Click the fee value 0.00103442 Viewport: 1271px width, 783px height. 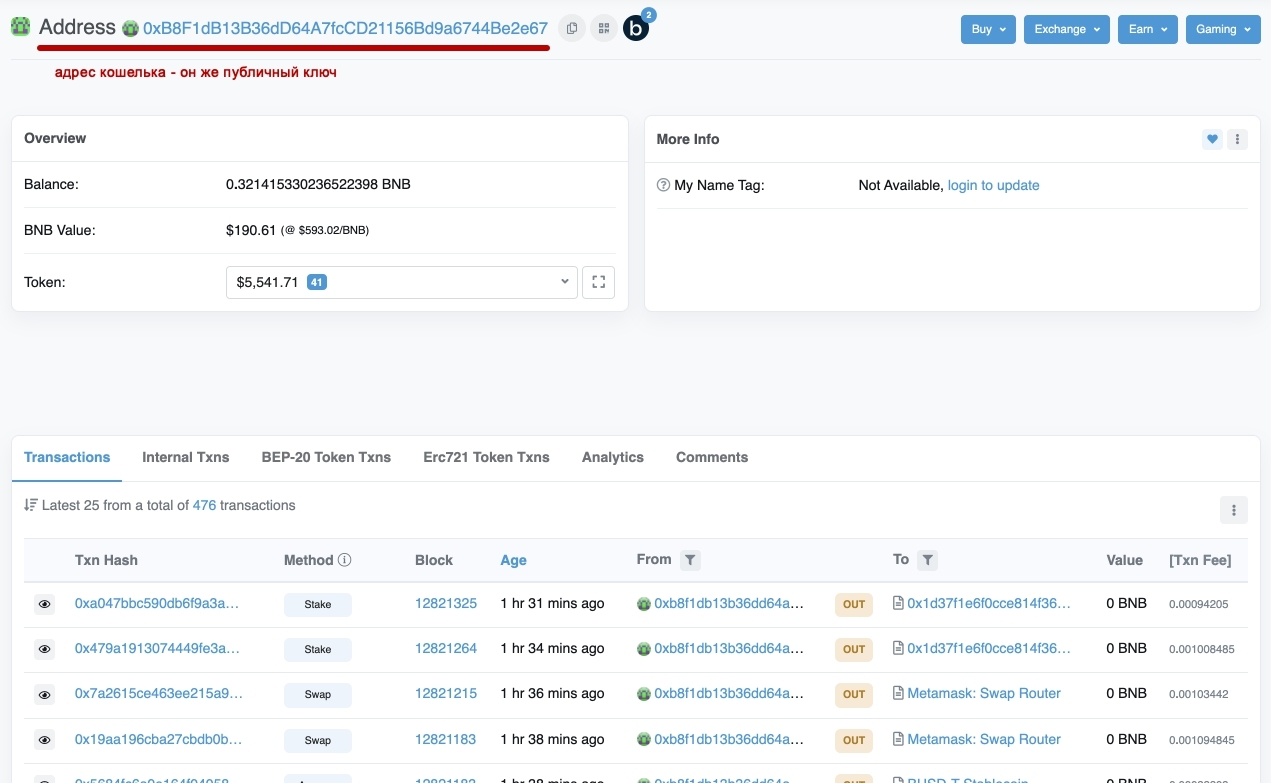click(1198, 694)
